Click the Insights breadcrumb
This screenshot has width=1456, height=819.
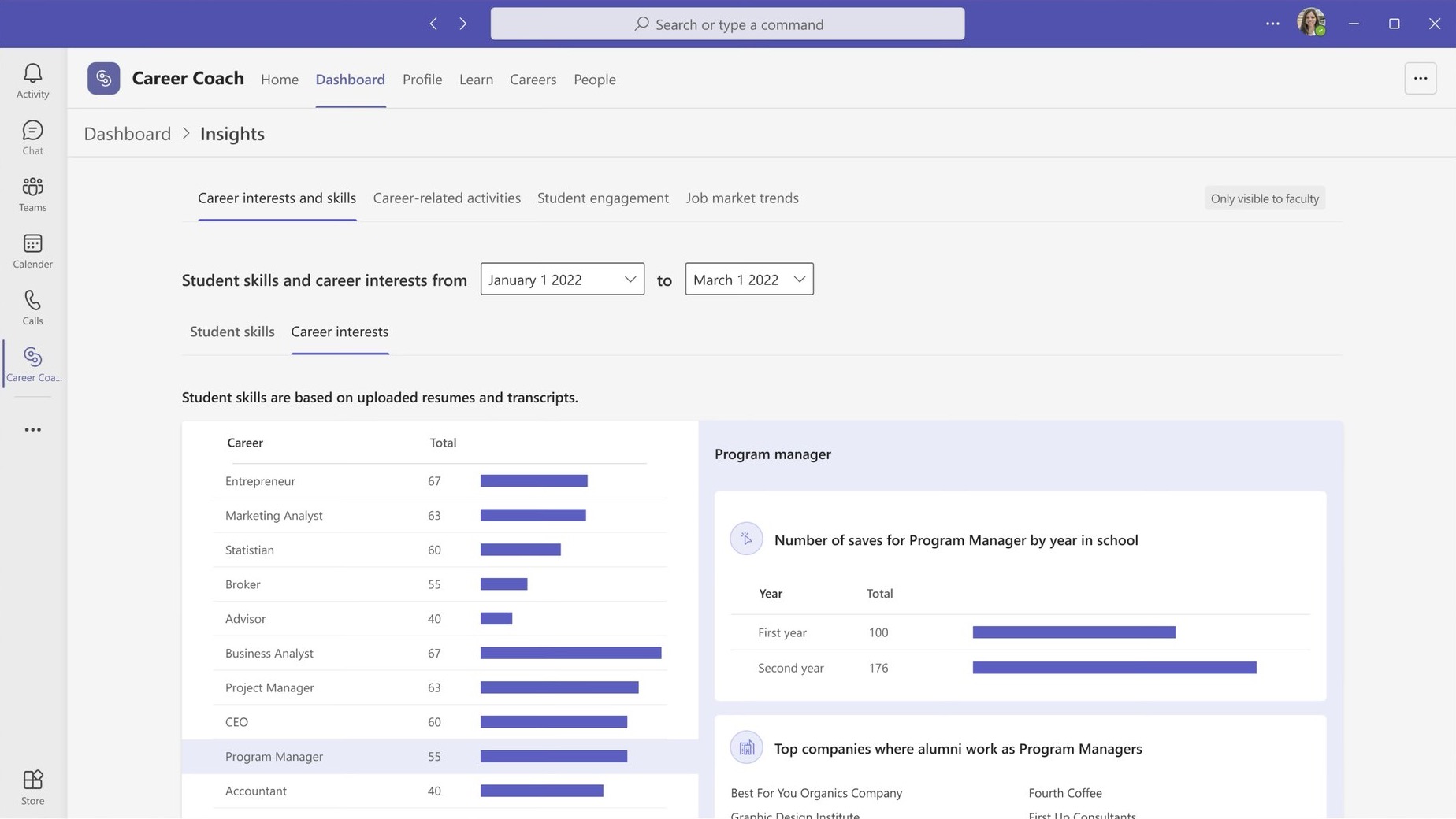click(x=232, y=133)
